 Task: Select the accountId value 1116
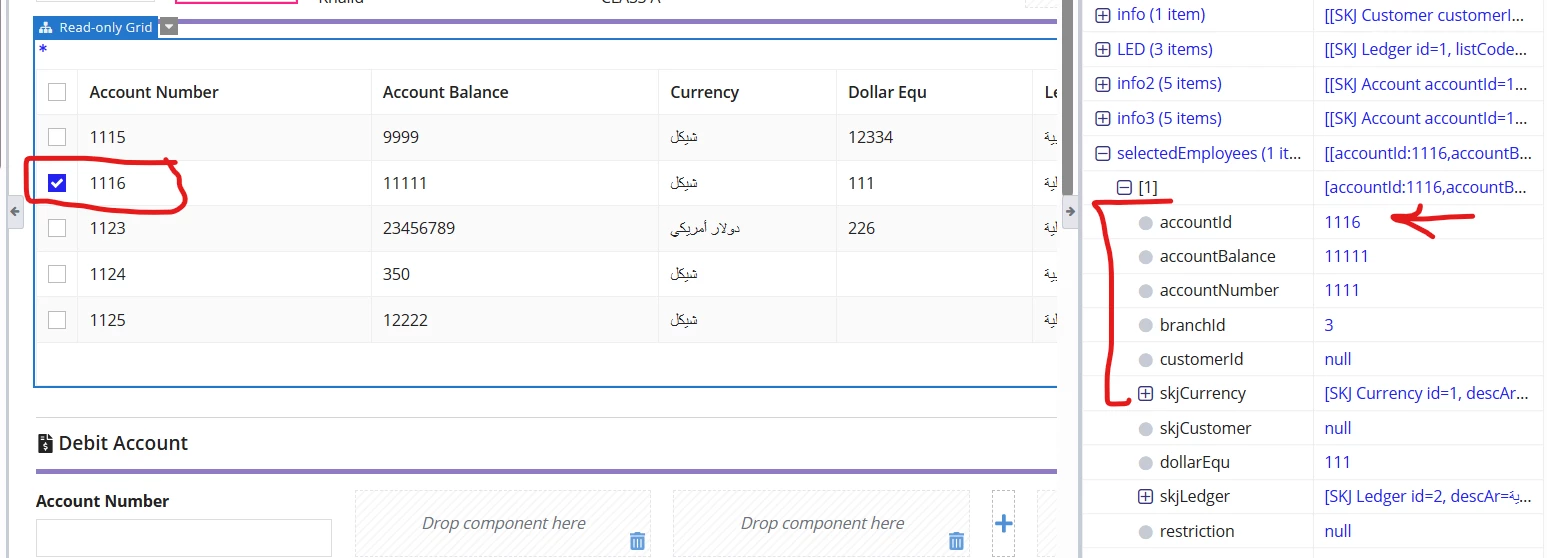tap(1342, 222)
